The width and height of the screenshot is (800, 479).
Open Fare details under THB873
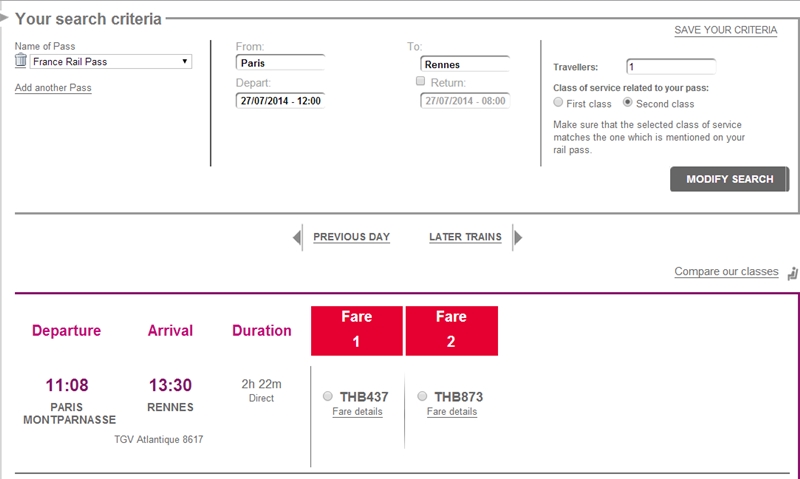[452, 412]
